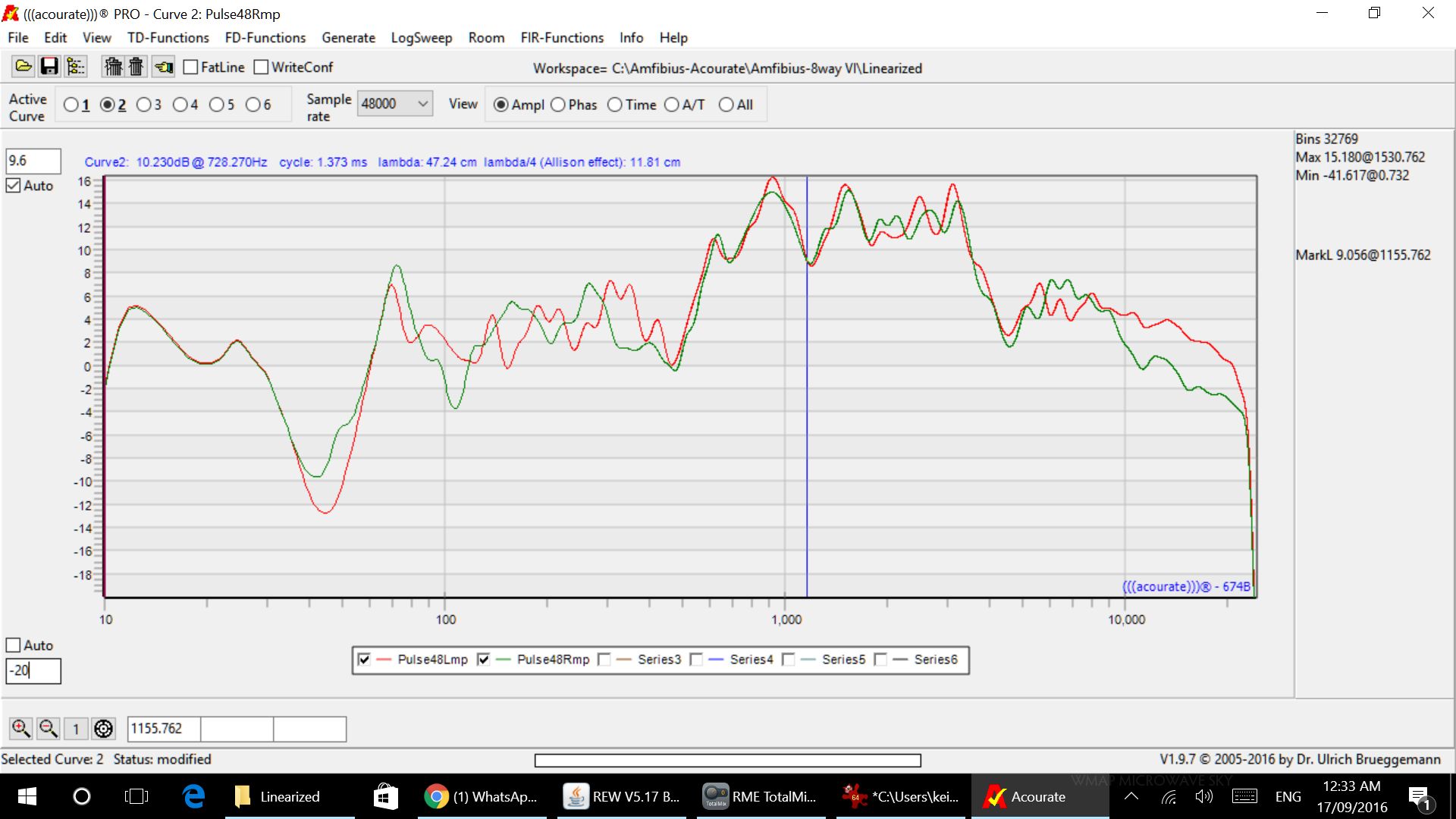Open Windows Start menu
1456x819 pixels.
[x=27, y=796]
